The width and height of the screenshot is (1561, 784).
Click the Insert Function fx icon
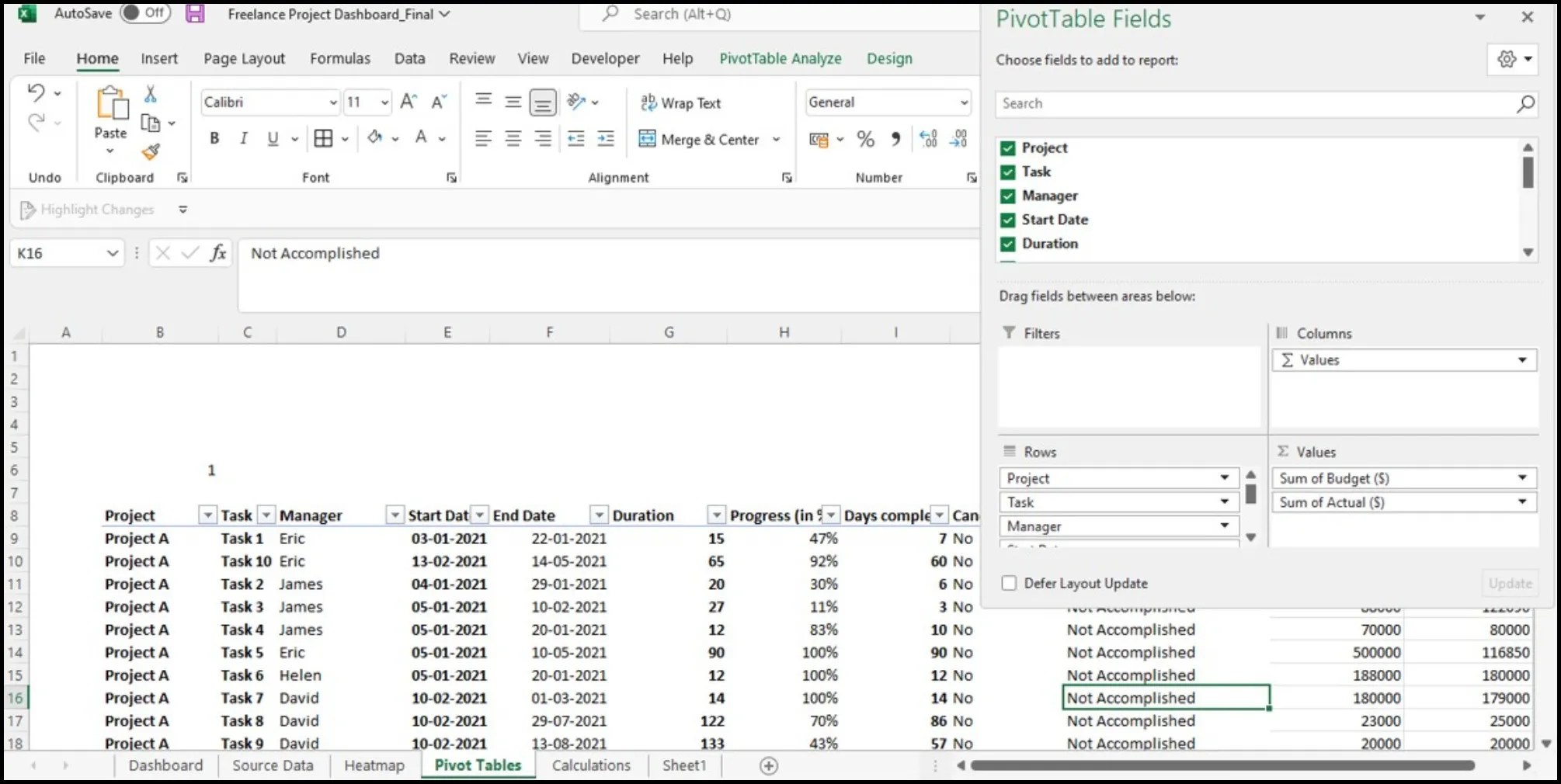[218, 253]
